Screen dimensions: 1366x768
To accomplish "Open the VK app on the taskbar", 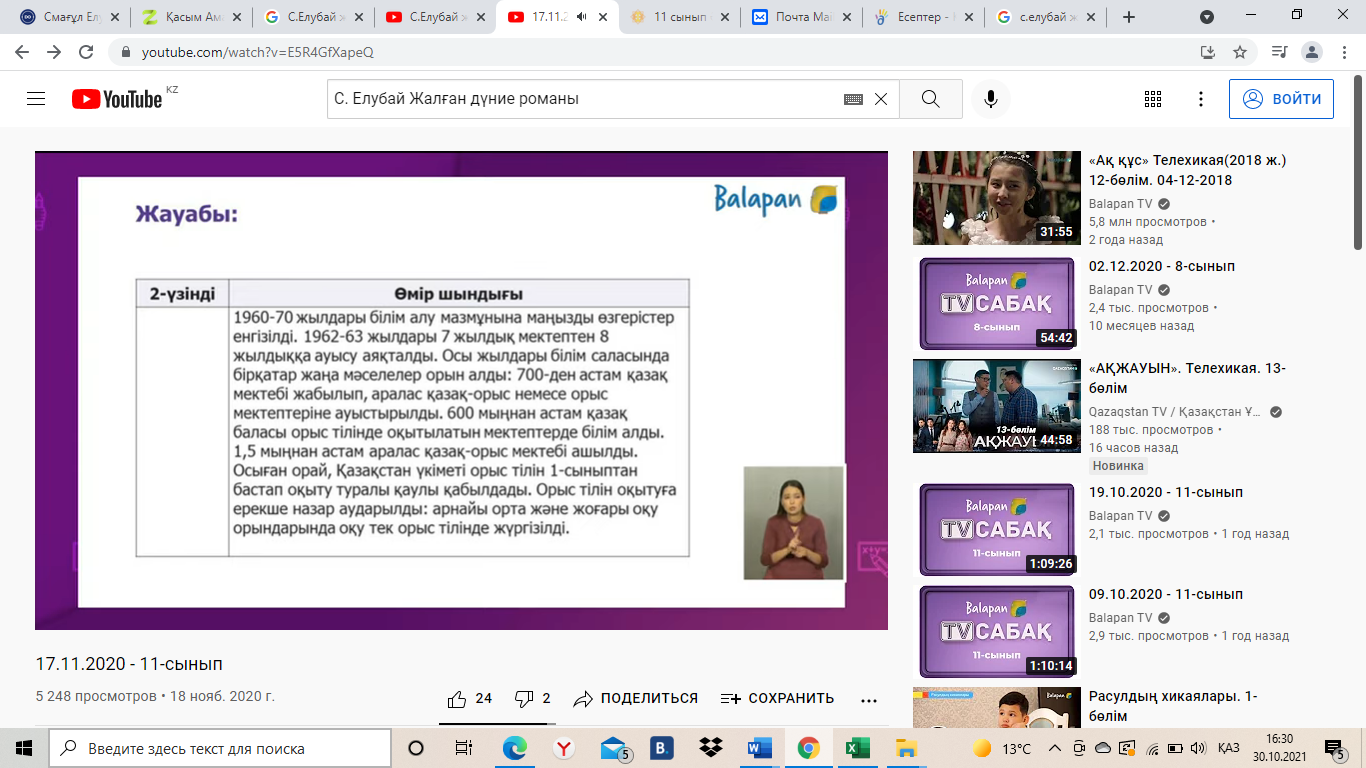I will [662, 748].
